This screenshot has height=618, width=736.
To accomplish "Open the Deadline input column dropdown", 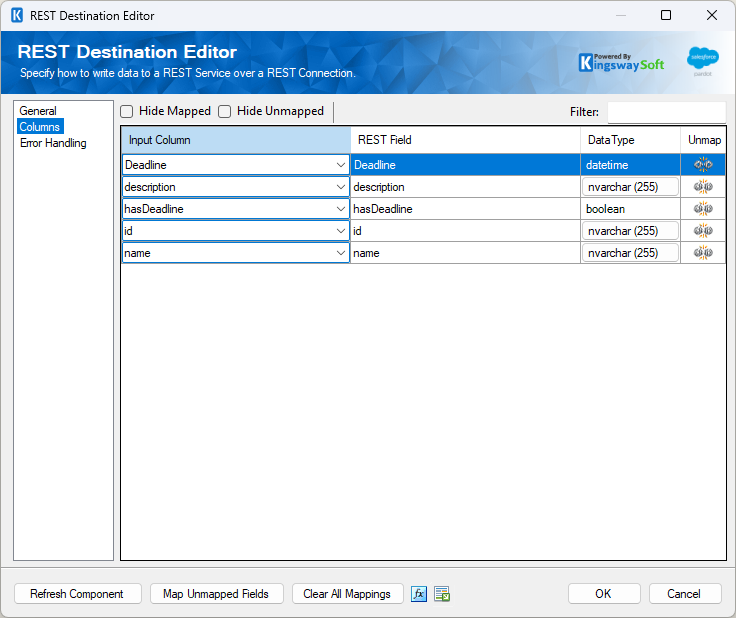I will coord(340,165).
